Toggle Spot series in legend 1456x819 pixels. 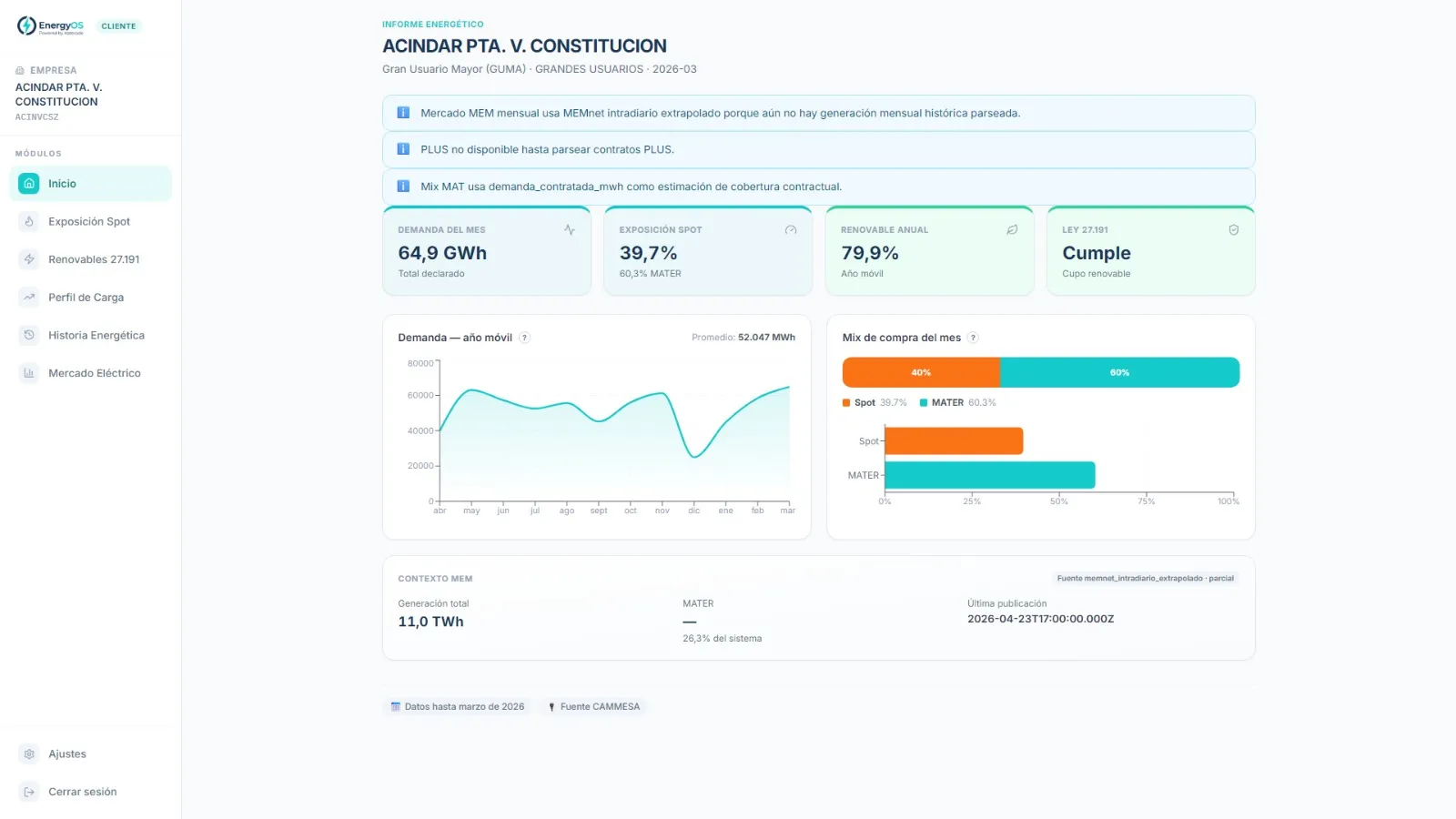pos(875,402)
